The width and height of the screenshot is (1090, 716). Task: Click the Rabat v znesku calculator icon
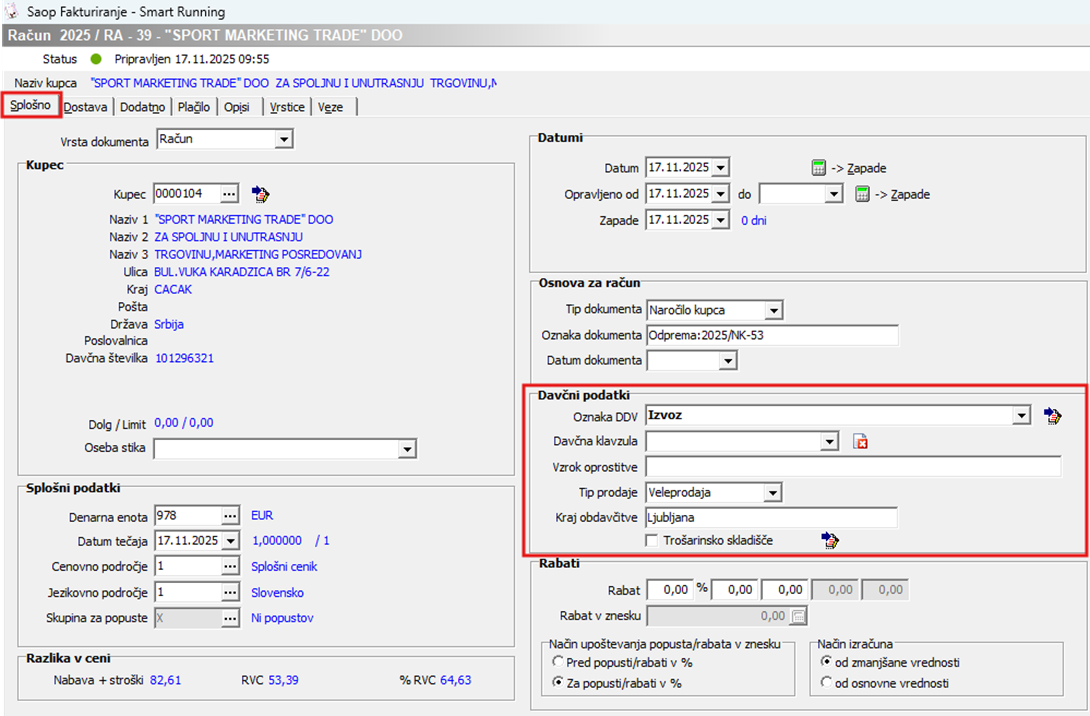799,616
